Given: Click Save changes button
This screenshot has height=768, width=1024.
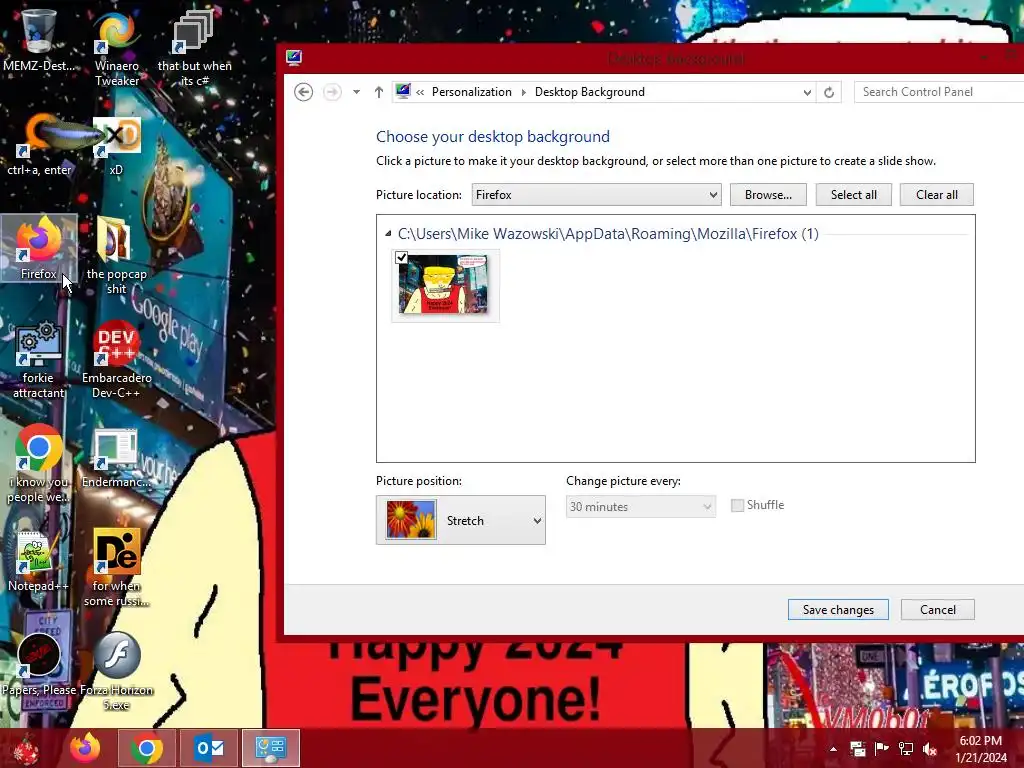Looking at the screenshot, I should (838, 609).
